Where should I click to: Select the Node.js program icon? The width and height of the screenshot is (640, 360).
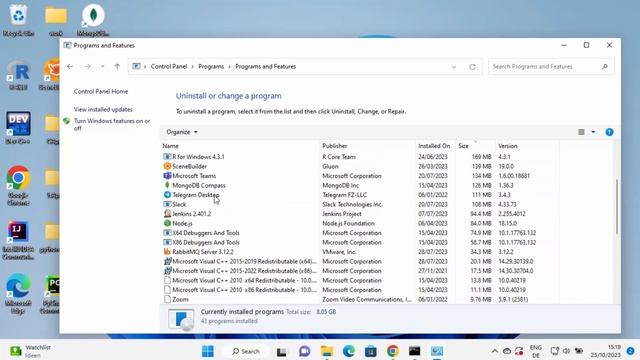point(167,223)
